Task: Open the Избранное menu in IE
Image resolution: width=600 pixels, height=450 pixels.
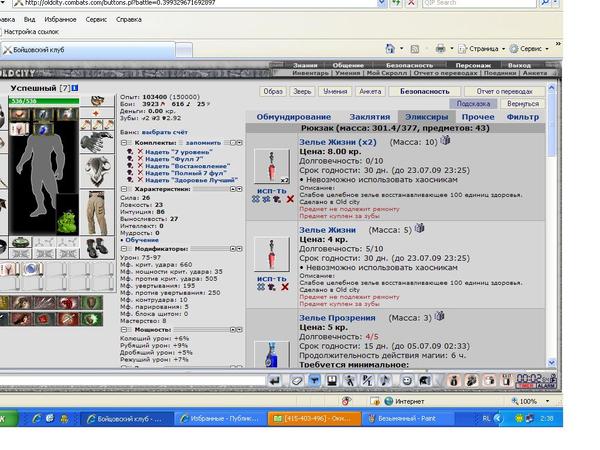Action: pos(60,20)
